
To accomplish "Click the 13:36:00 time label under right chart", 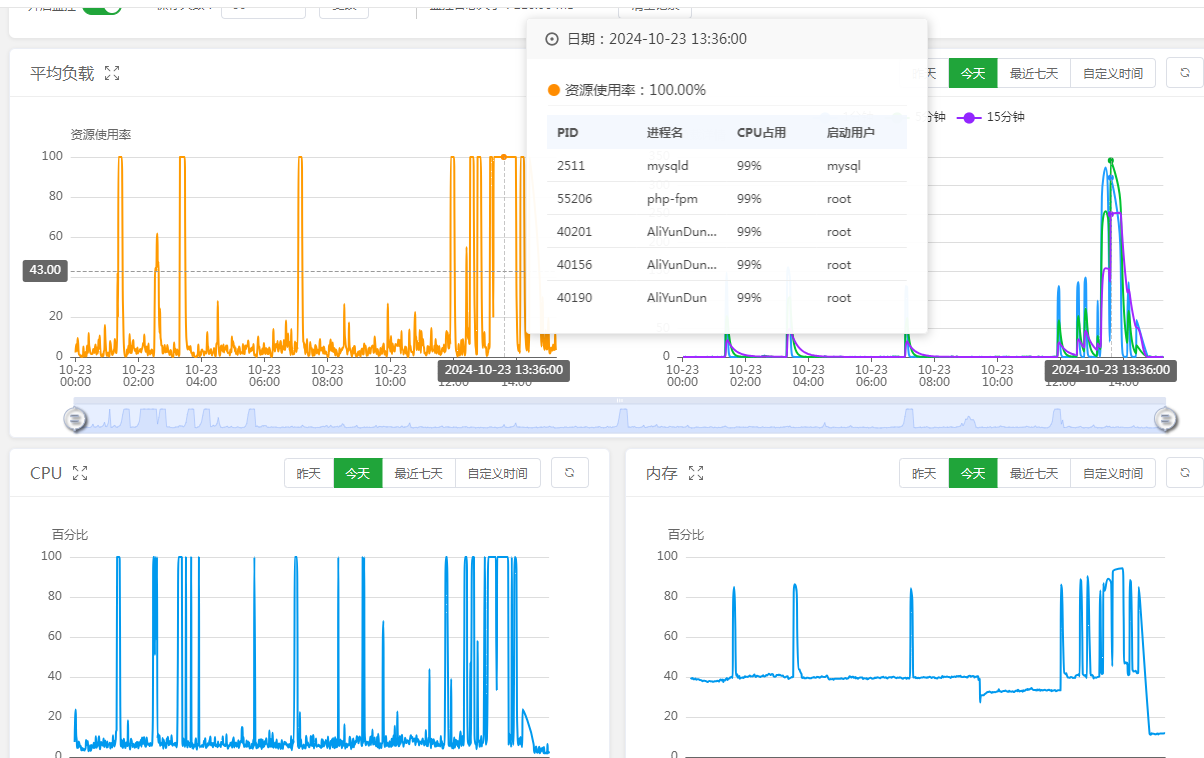I will coord(1111,369).
